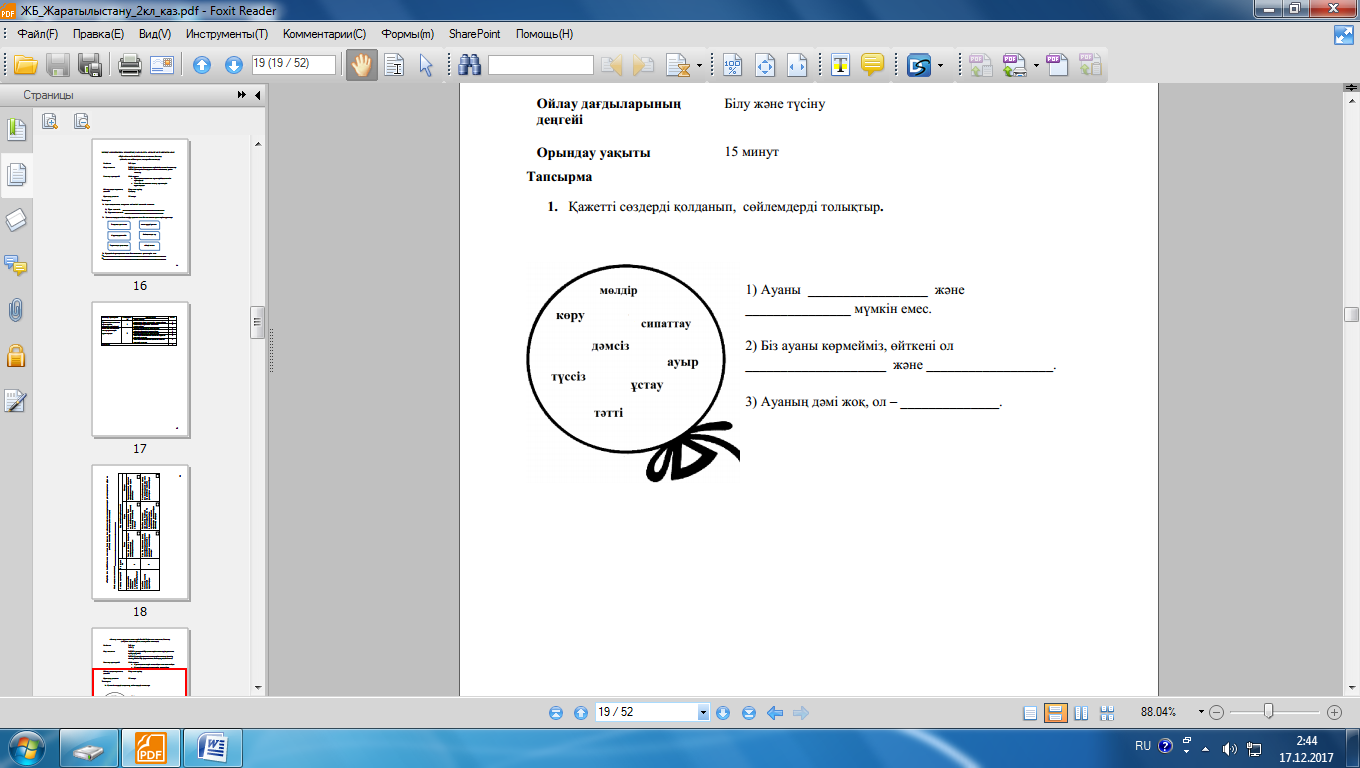Go to next page with toolbar down arrow
This screenshot has width=1360, height=768.
coord(233,65)
